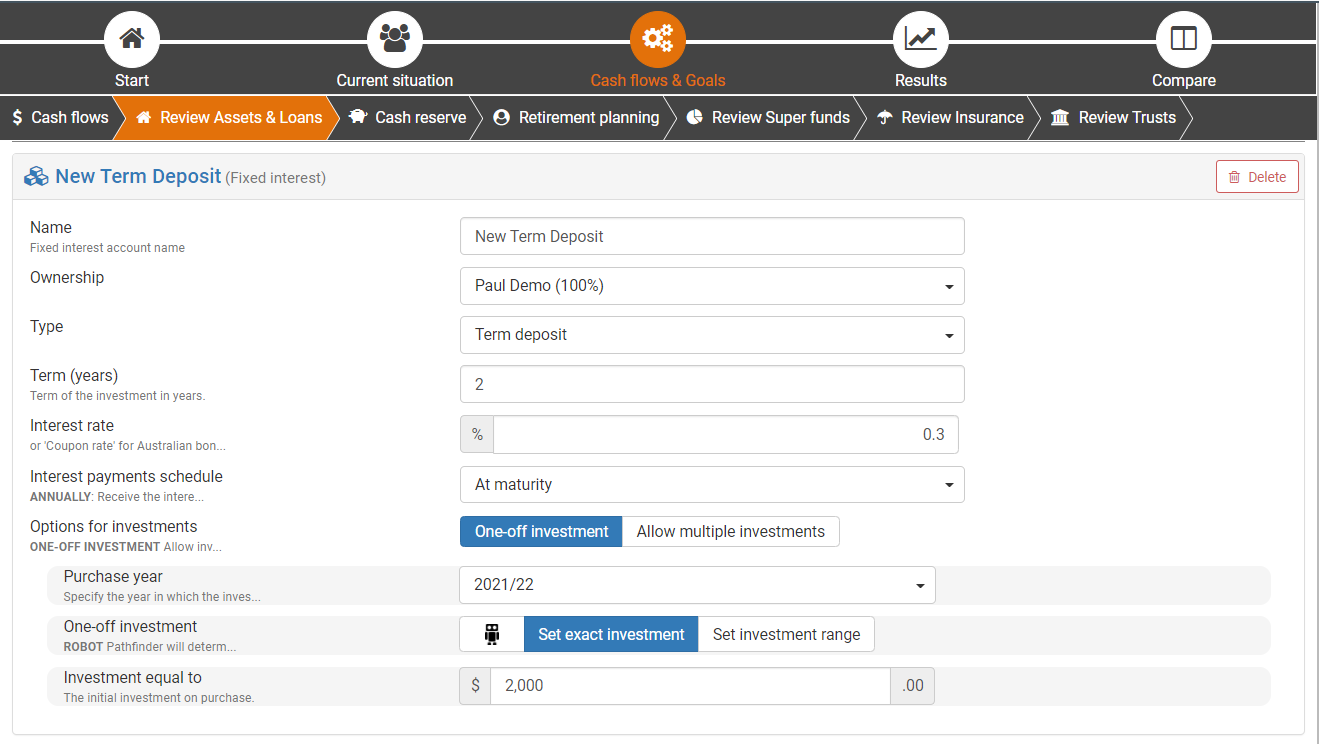The height and width of the screenshot is (744, 1319).
Task: Open the Current situation people icon
Action: click(394, 39)
